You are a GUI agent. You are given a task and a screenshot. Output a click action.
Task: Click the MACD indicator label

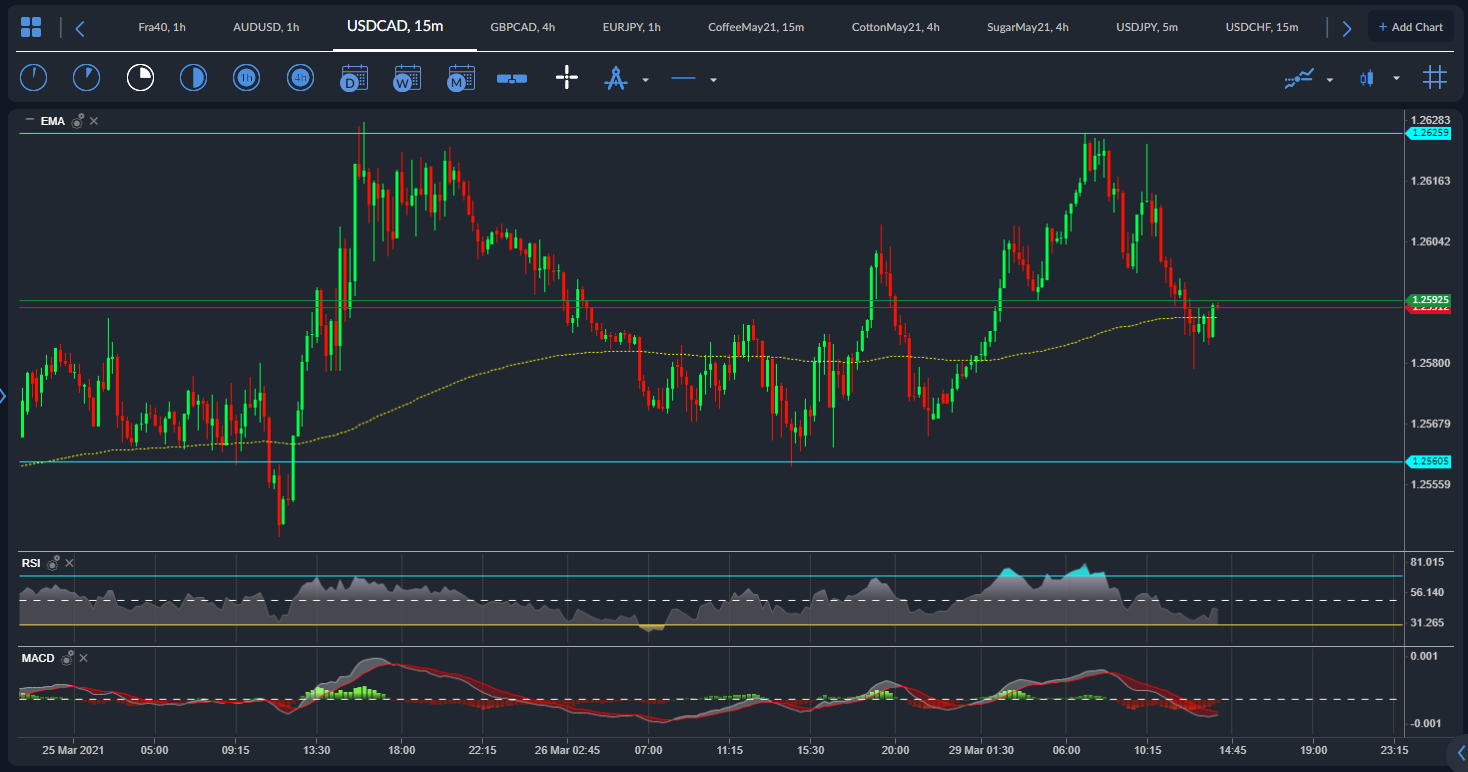pyautogui.click(x=38, y=658)
